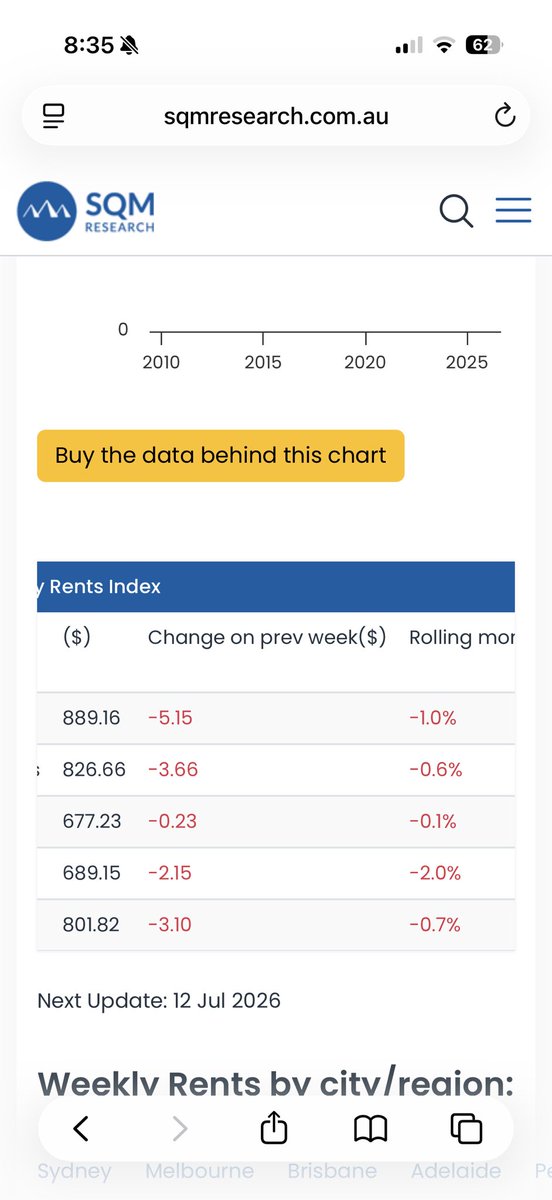
Task: Tap the Rents Index table header bar
Action: coord(276,587)
